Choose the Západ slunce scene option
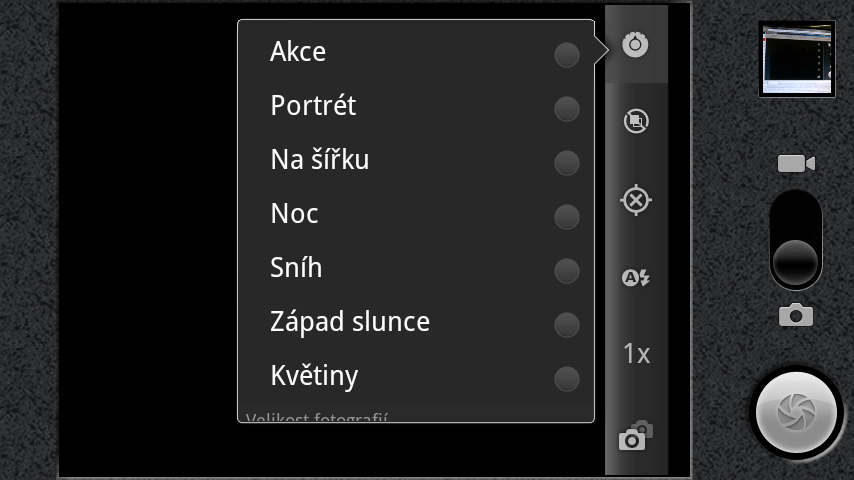The width and height of the screenshot is (854, 480). tap(416, 322)
